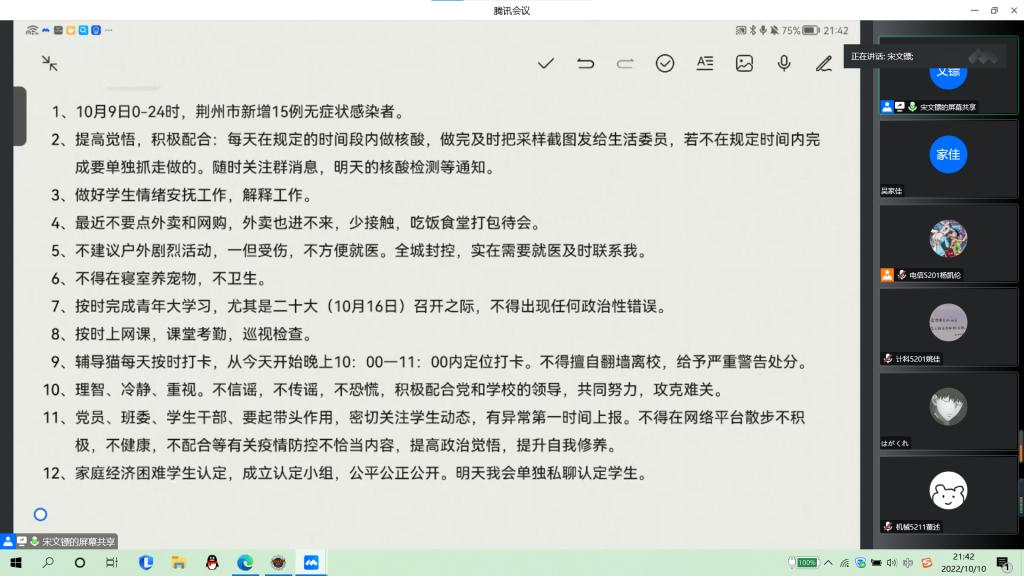
Task: Expand hidden system tray icons
Action: point(829,562)
